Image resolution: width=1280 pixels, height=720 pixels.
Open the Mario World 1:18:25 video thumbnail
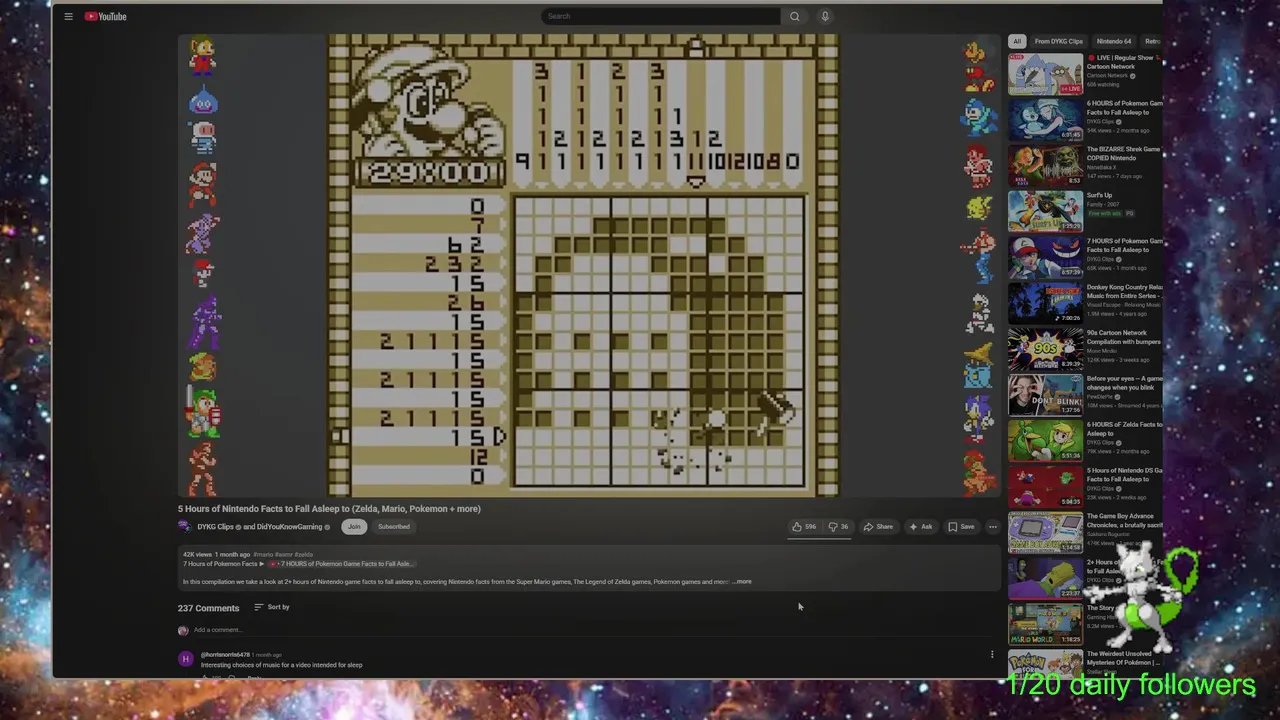tap(1045, 626)
